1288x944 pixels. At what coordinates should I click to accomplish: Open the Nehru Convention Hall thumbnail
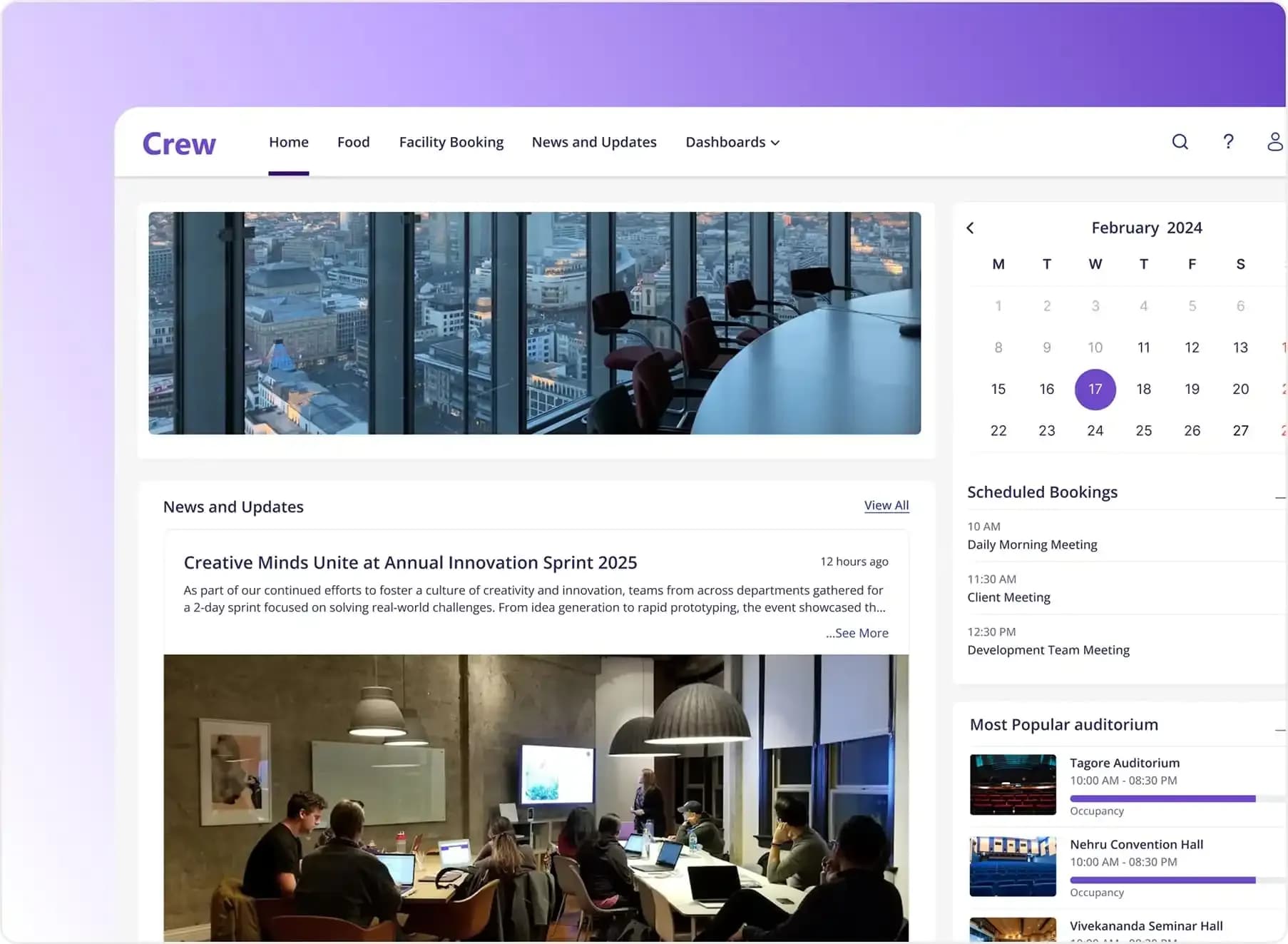pos(1013,866)
